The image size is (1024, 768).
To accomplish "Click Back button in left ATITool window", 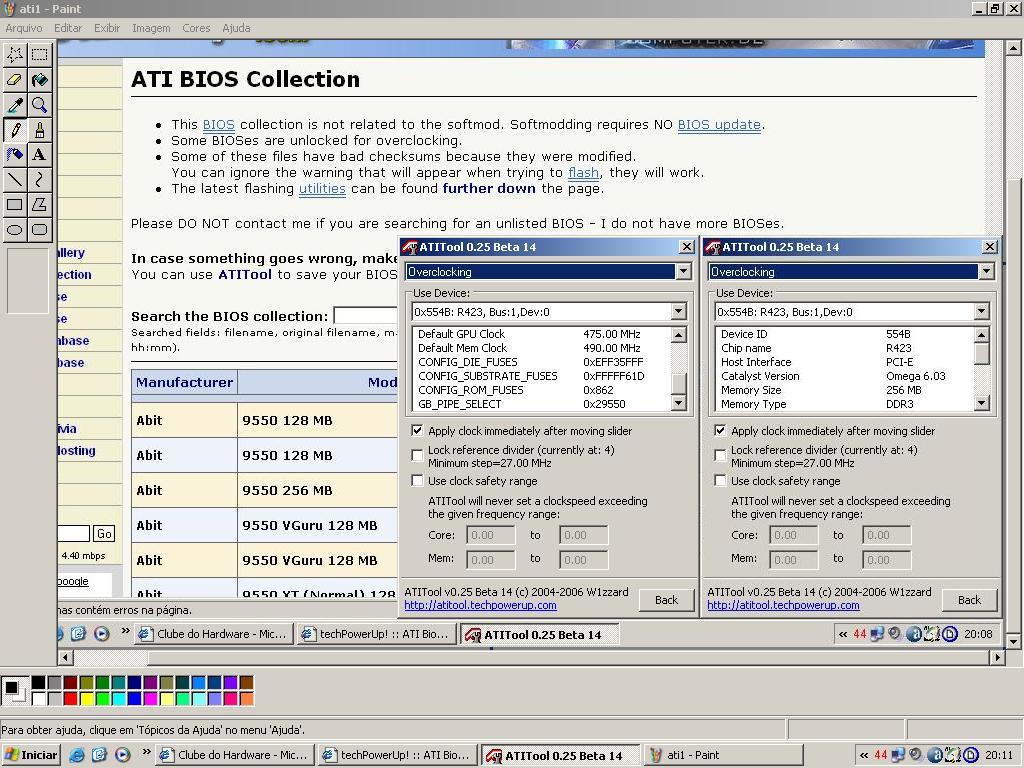I will click(x=666, y=600).
